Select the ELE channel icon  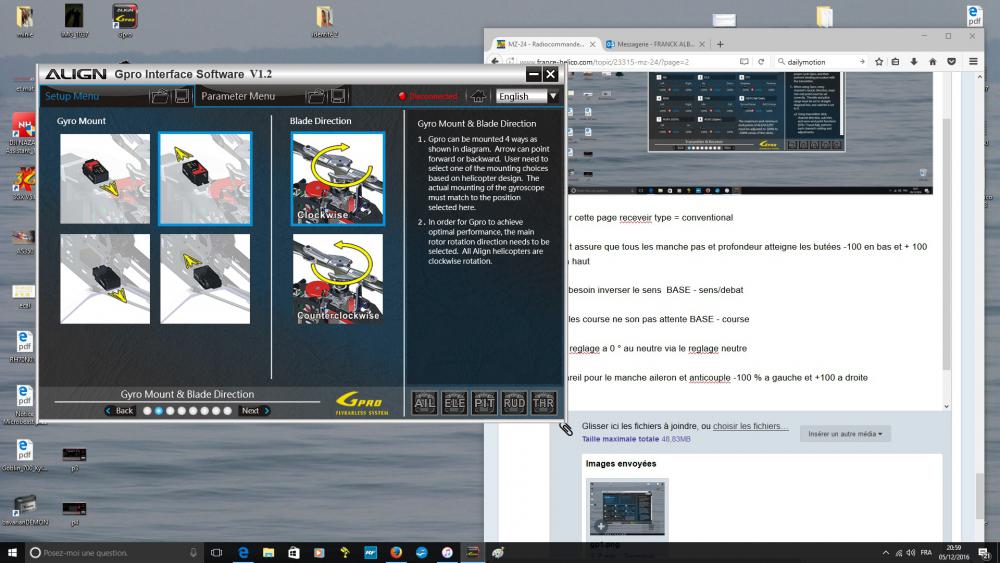[x=454, y=403]
